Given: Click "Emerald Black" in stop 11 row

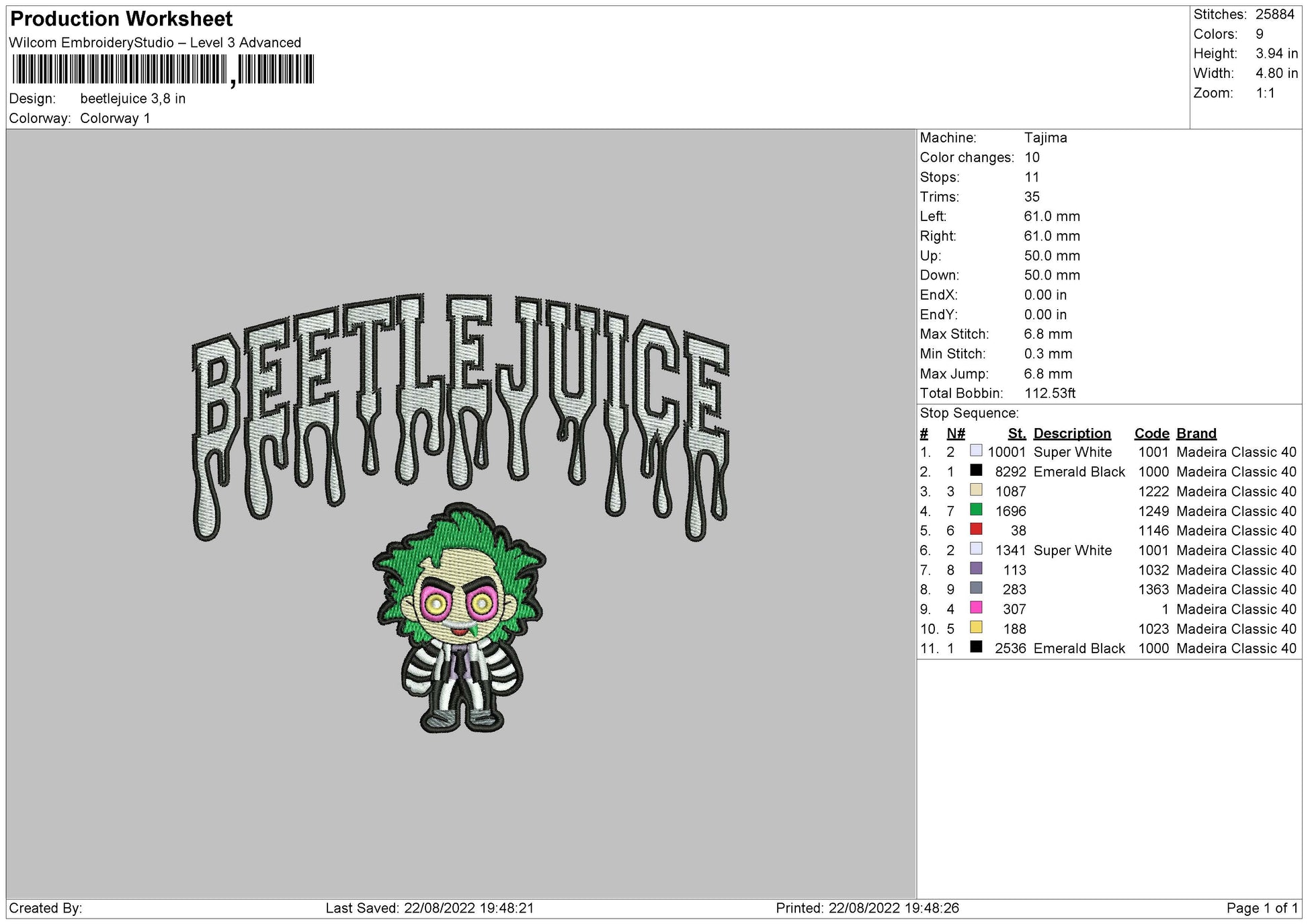Looking at the screenshot, I should coord(1079,648).
